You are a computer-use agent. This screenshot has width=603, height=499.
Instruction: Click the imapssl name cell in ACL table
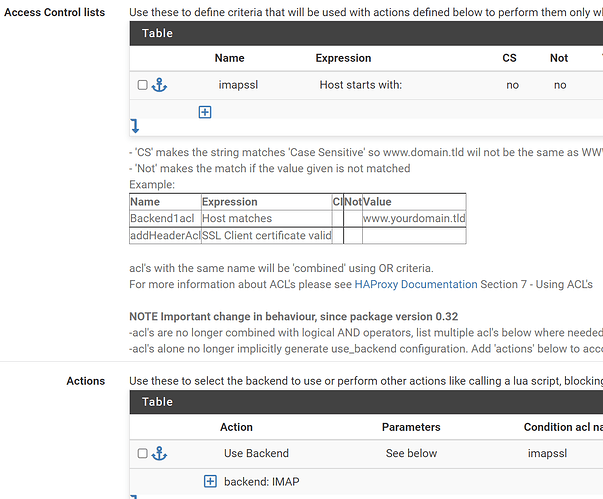click(x=238, y=85)
